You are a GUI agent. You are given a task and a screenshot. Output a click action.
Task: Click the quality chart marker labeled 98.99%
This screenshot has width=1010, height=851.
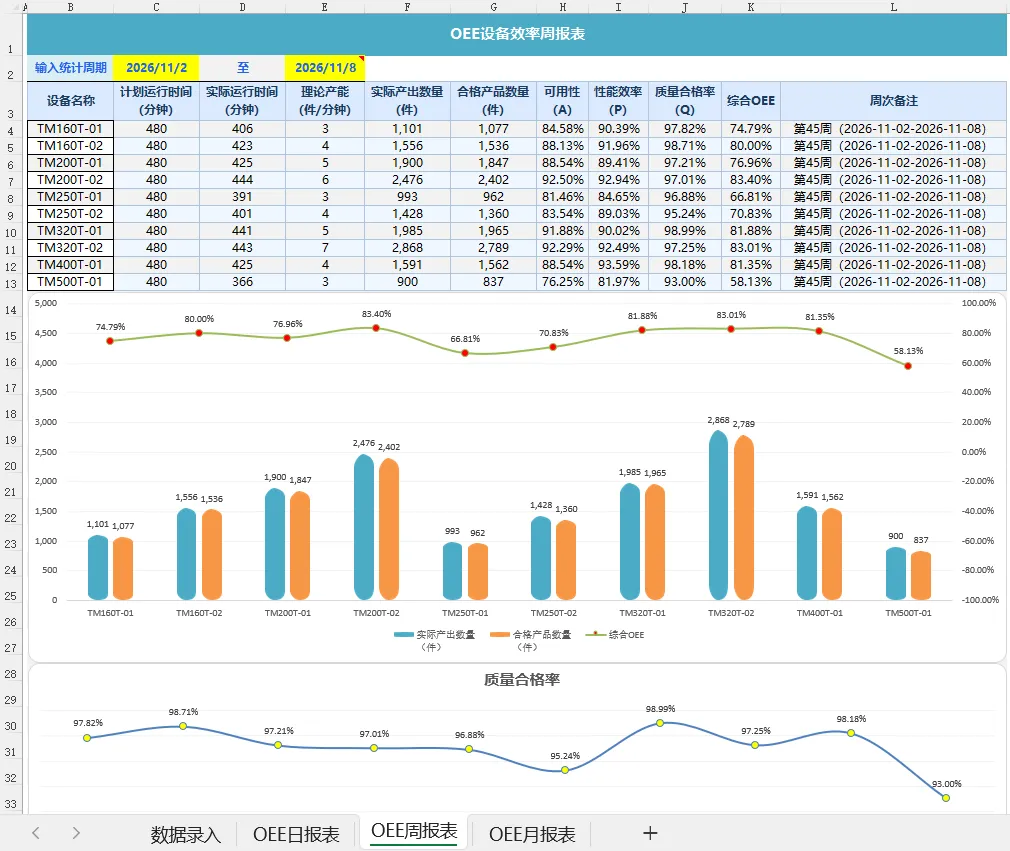[x=660, y=723]
